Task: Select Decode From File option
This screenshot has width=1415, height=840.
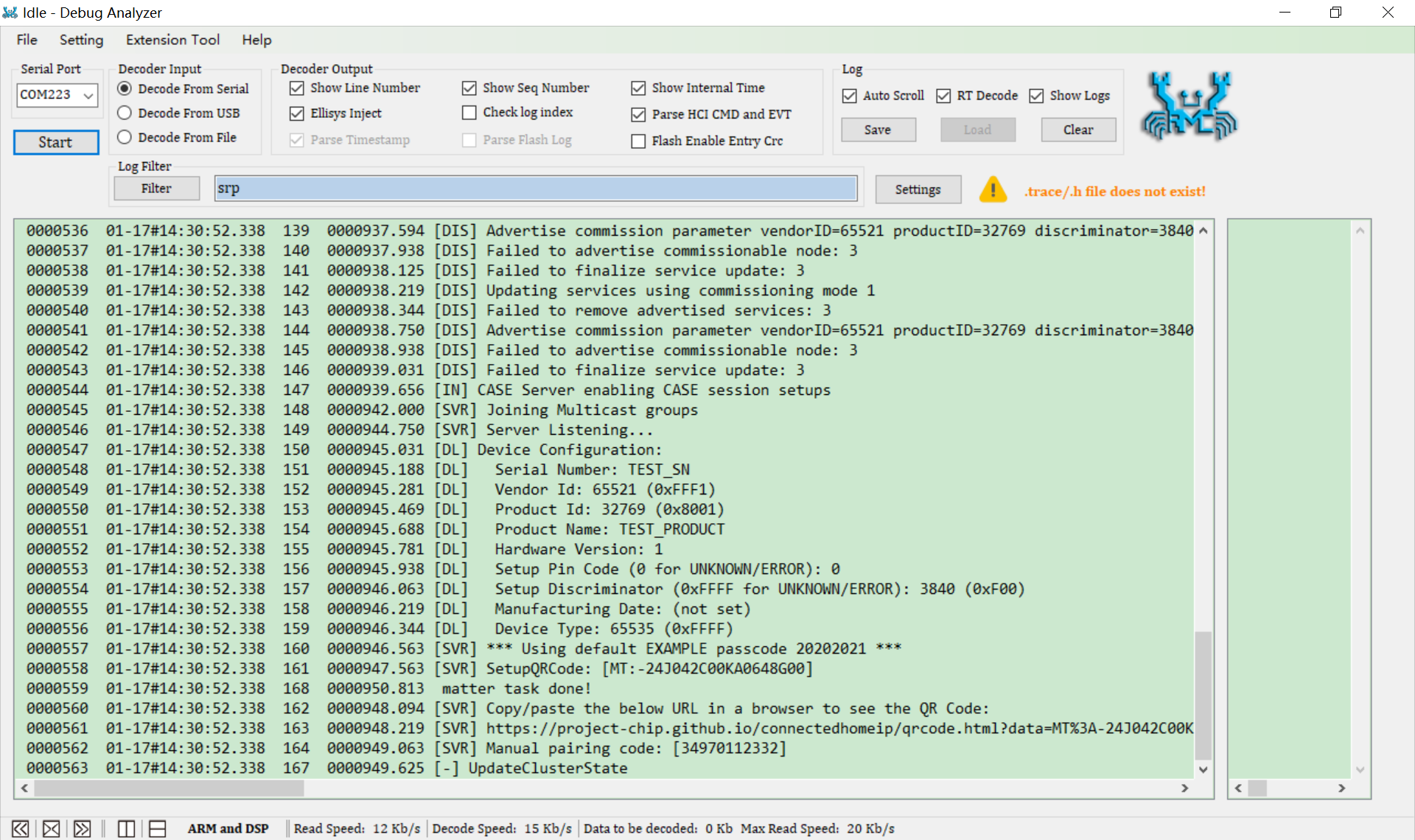Action: coord(125,137)
